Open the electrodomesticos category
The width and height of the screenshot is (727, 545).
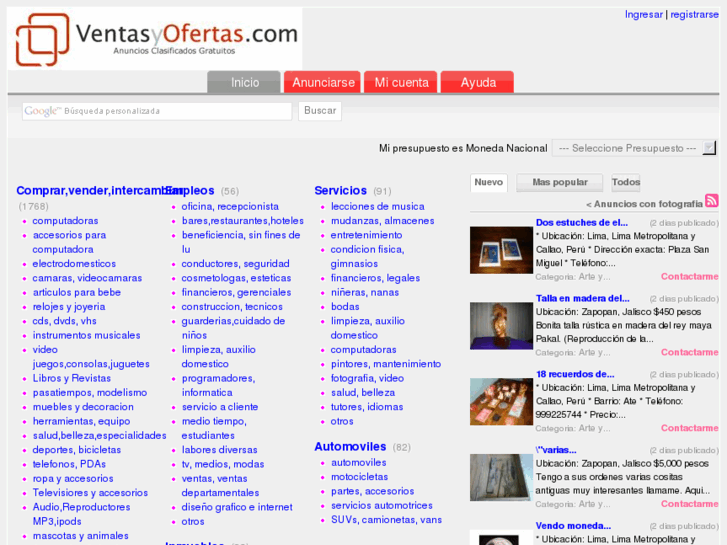tap(74, 264)
